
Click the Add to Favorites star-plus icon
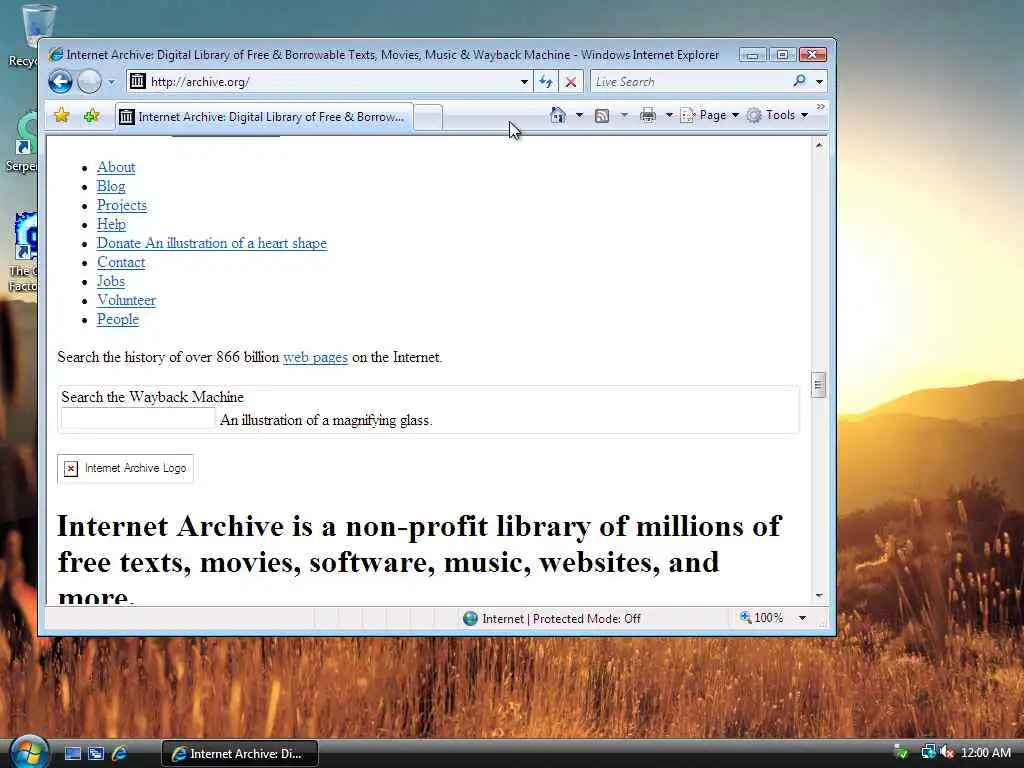pos(91,116)
